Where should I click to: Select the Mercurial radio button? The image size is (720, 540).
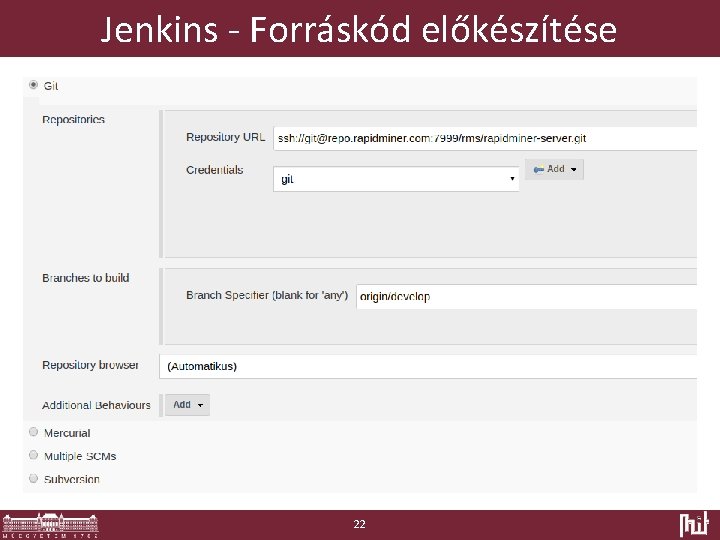pyautogui.click(x=34, y=432)
